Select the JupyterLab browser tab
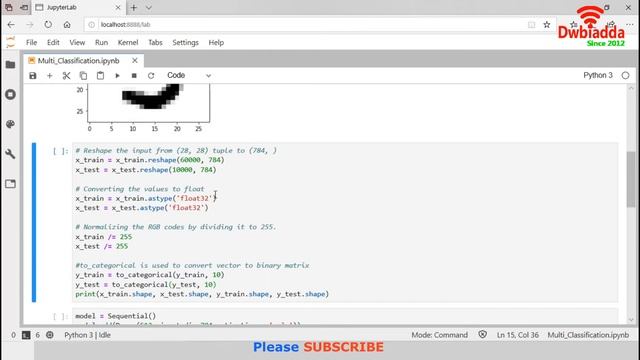 78,7
